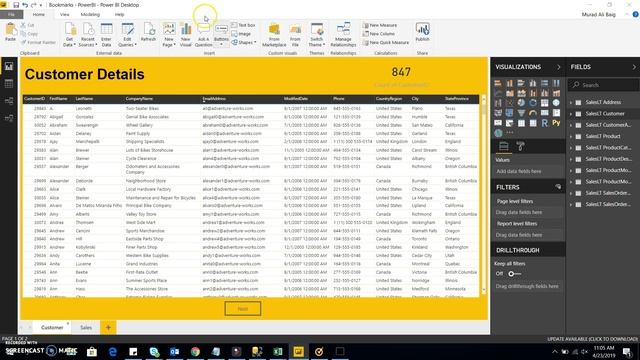
Task: Click the New Visual icon
Action: pos(186,35)
